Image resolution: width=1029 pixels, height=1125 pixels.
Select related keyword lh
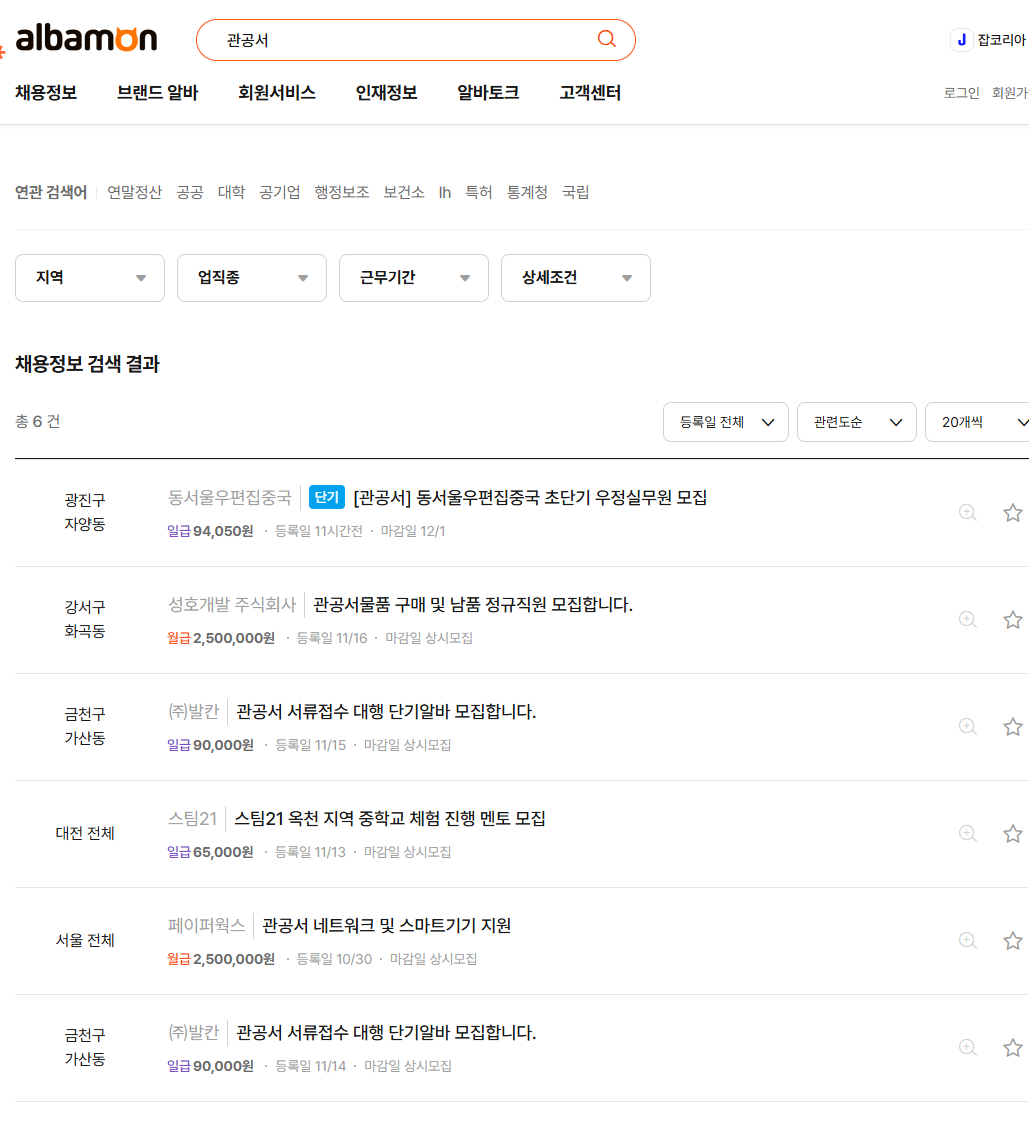[x=445, y=192]
